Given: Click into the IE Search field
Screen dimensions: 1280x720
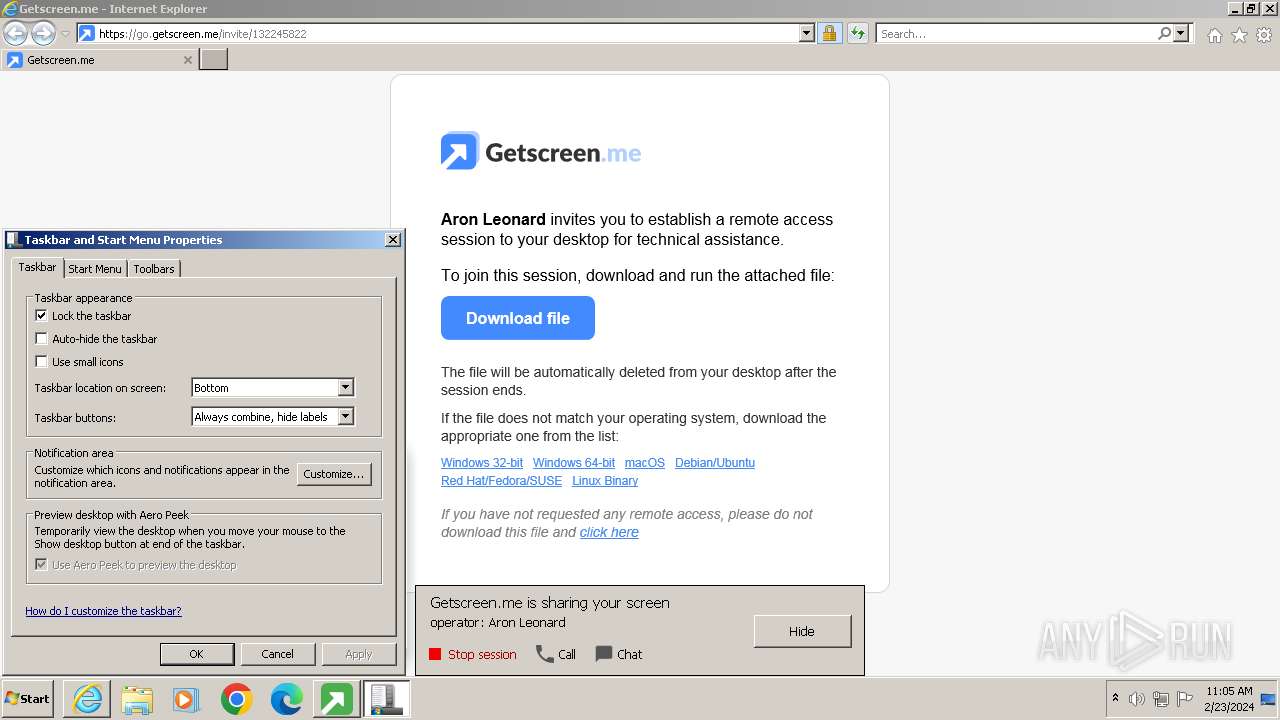Looking at the screenshot, I should (1015, 33).
